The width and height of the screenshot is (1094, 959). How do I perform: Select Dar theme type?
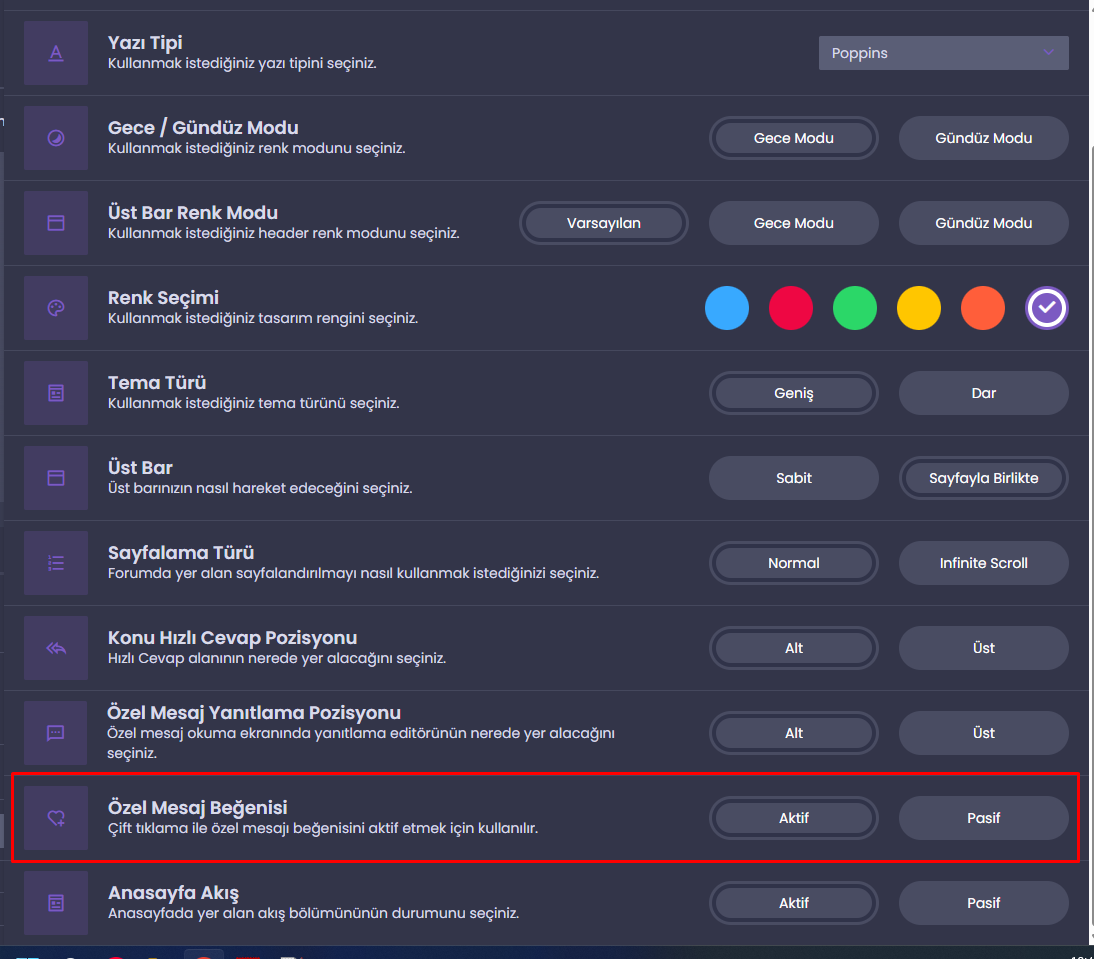983,393
